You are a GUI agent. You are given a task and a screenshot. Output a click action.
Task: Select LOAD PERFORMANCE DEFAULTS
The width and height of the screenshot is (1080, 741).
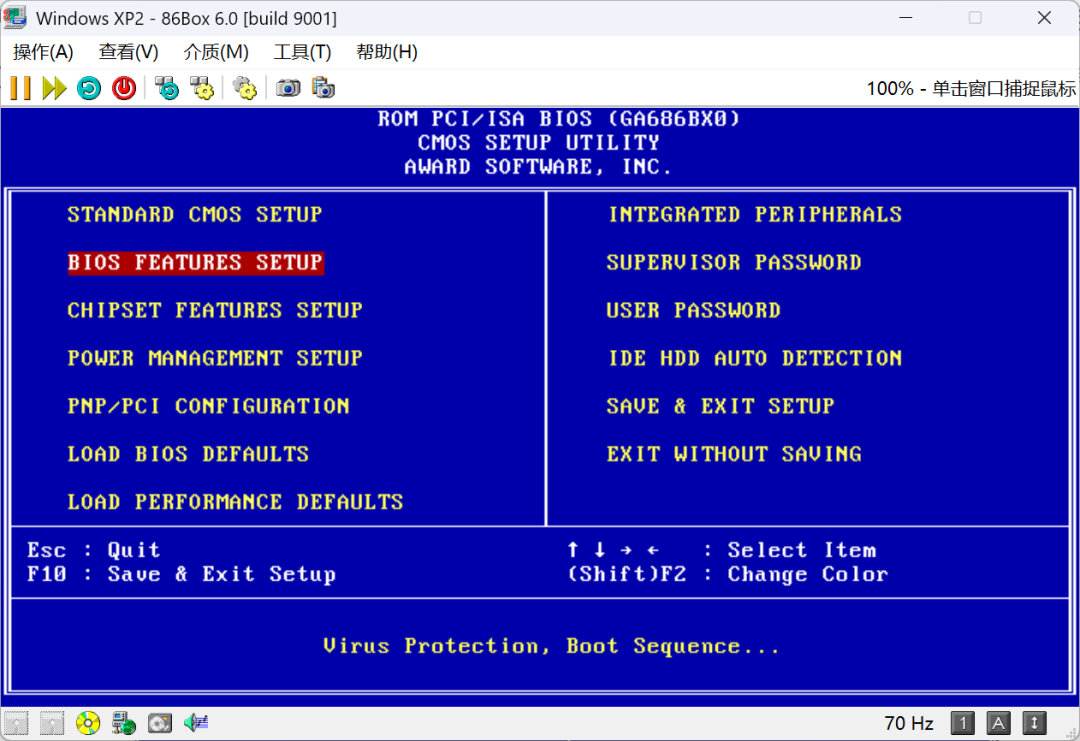[x=235, y=502]
